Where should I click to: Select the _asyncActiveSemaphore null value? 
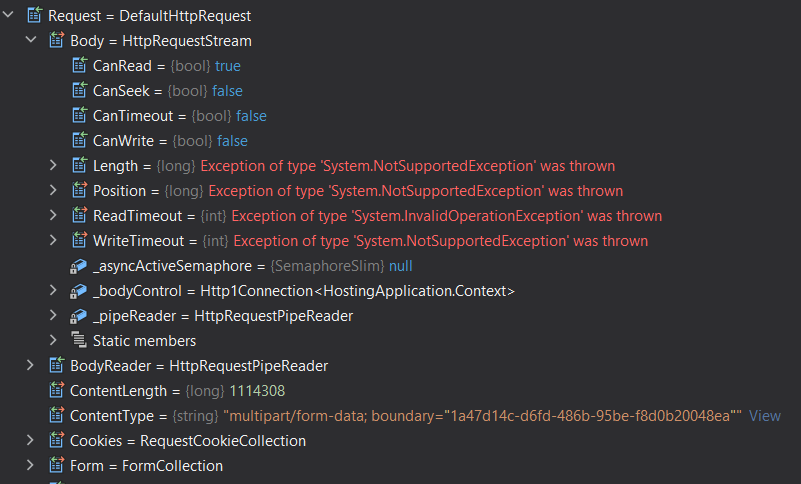coord(401,266)
